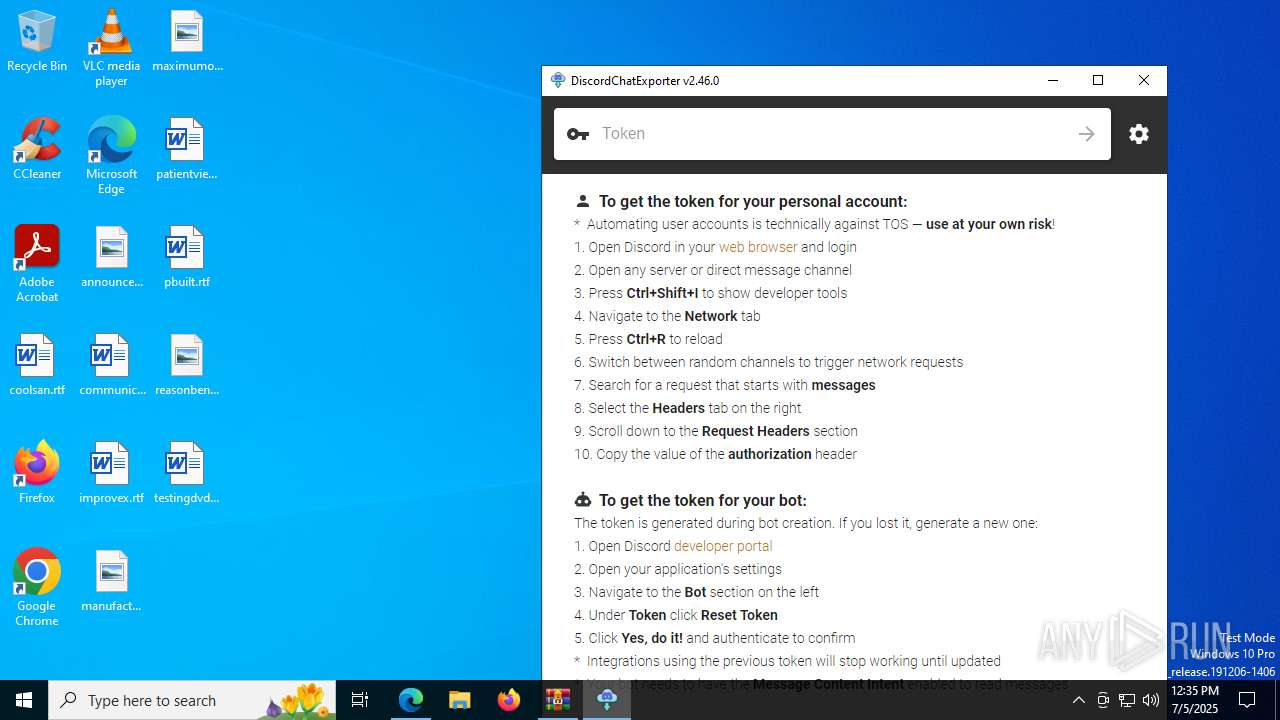Select Microsoft Edge desktop shortcut

click(111, 156)
